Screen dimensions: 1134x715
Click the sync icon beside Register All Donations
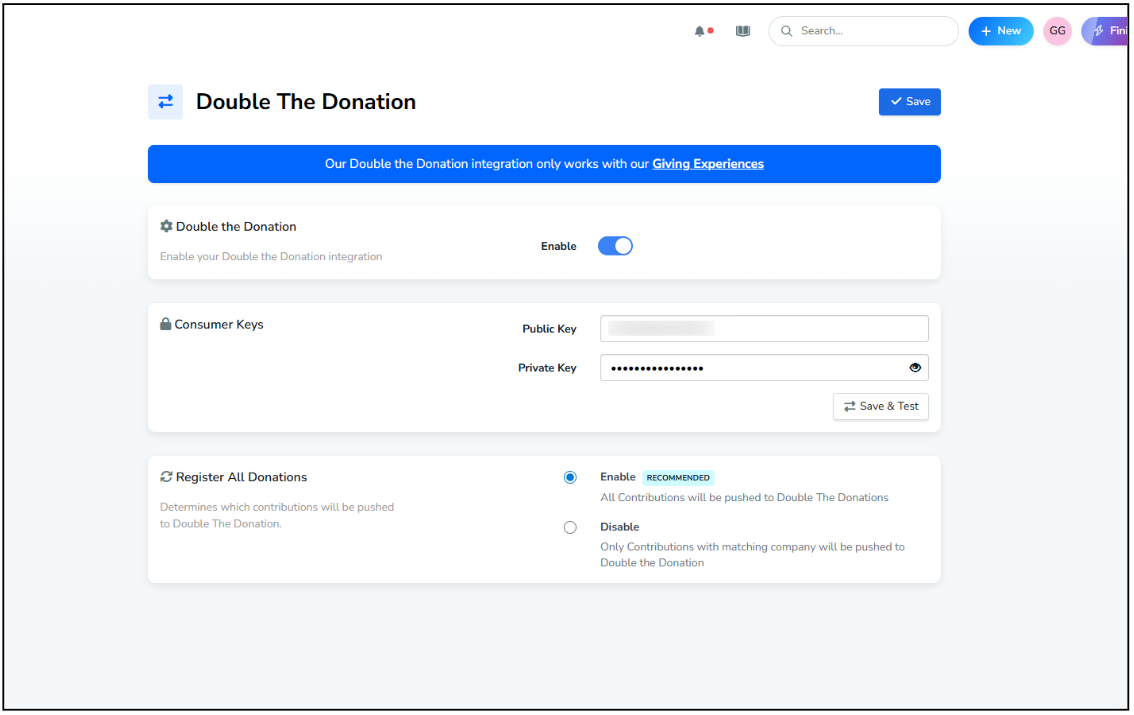(166, 477)
